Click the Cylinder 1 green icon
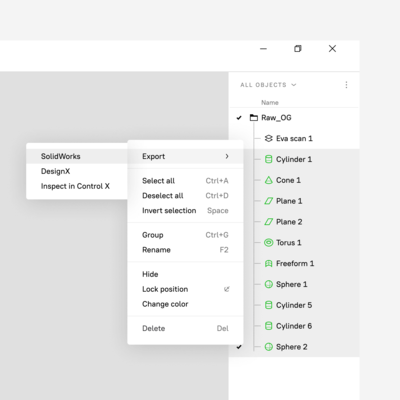The height and width of the screenshot is (400, 400). point(268,159)
